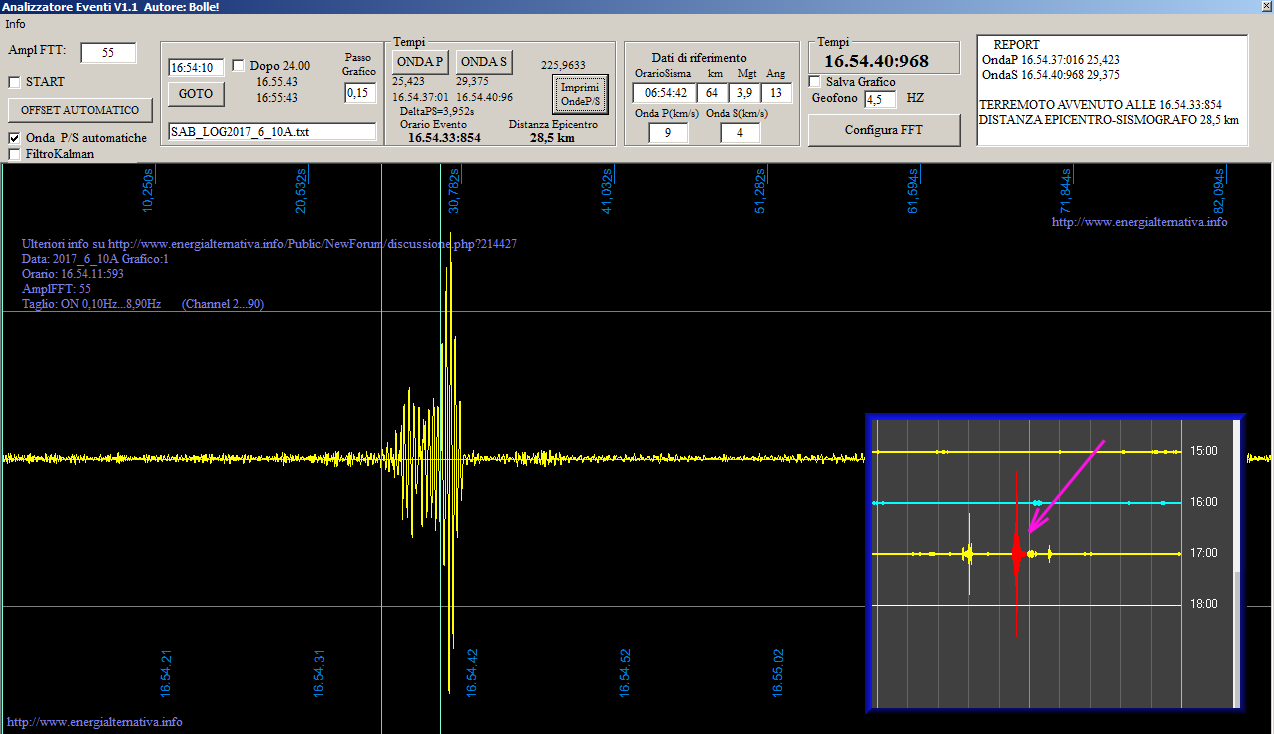The image size is (1274, 734).
Task: Uncheck Onda P/S automatiche checkbox
Action: tap(15, 138)
